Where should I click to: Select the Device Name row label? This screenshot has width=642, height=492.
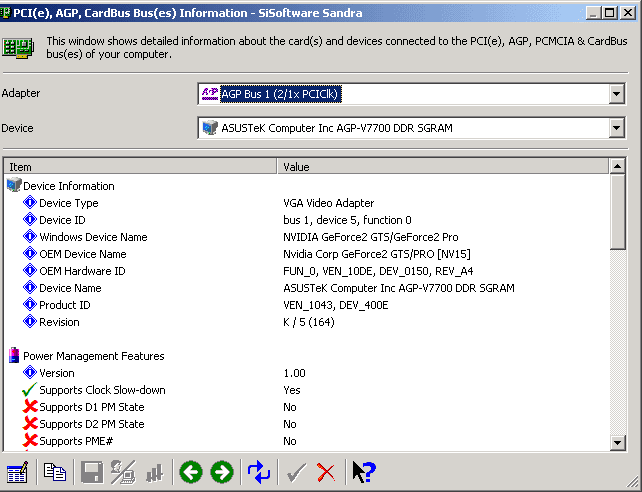click(x=70, y=288)
